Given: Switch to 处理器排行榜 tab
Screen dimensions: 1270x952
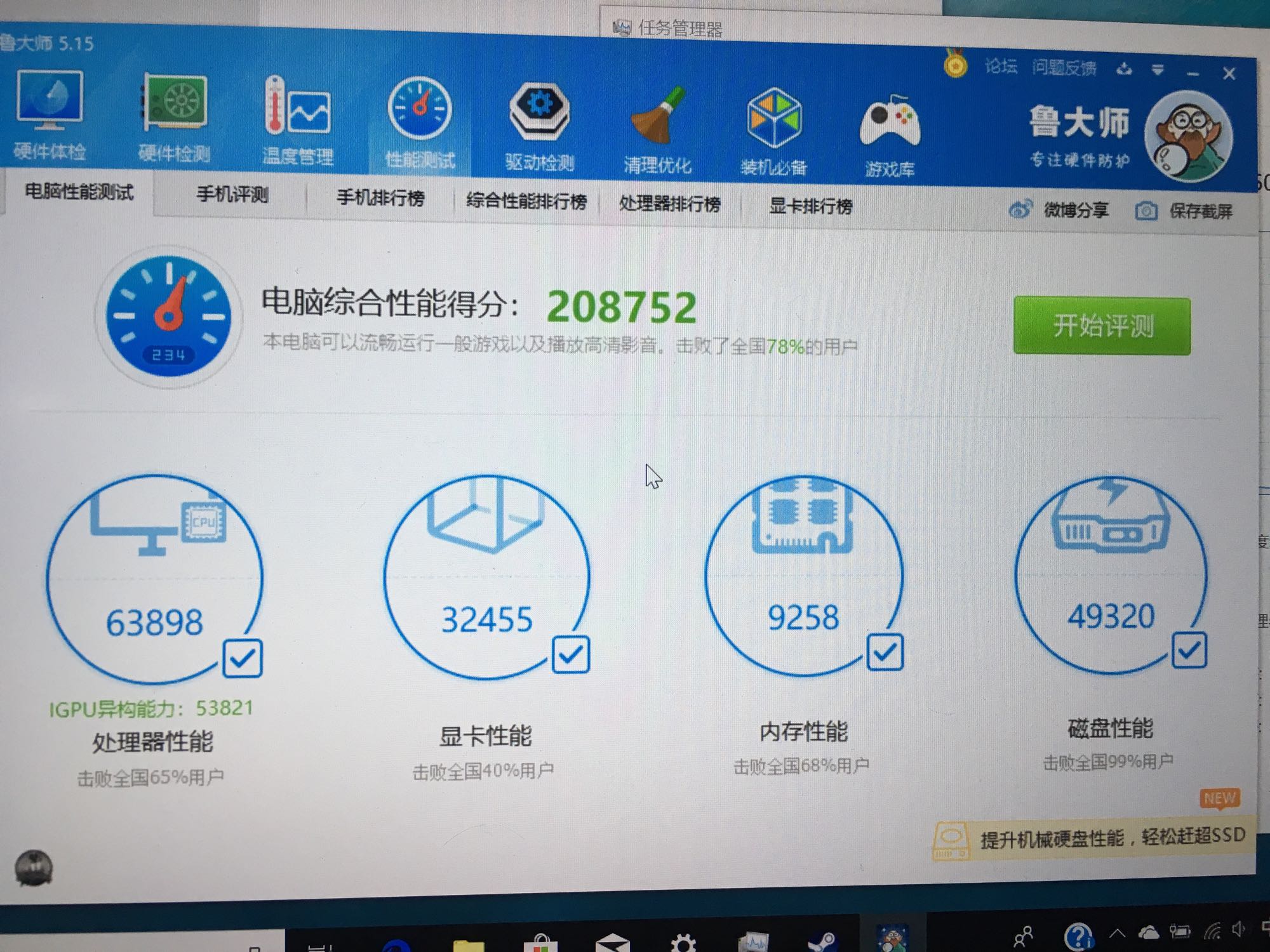Looking at the screenshot, I should click(x=669, y=204).
